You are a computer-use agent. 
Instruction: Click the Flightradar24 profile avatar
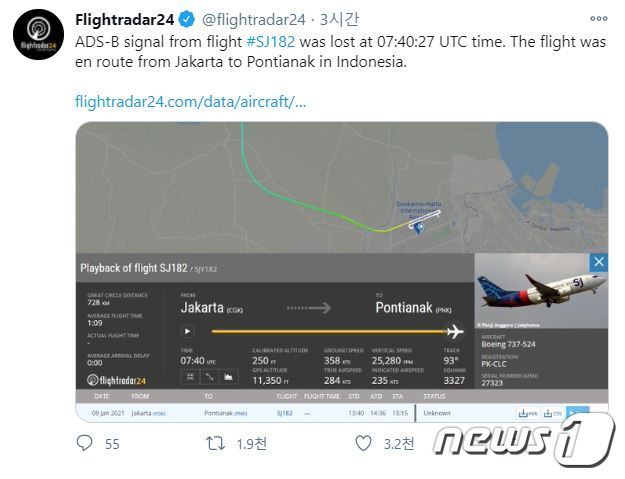pos(38,35)
